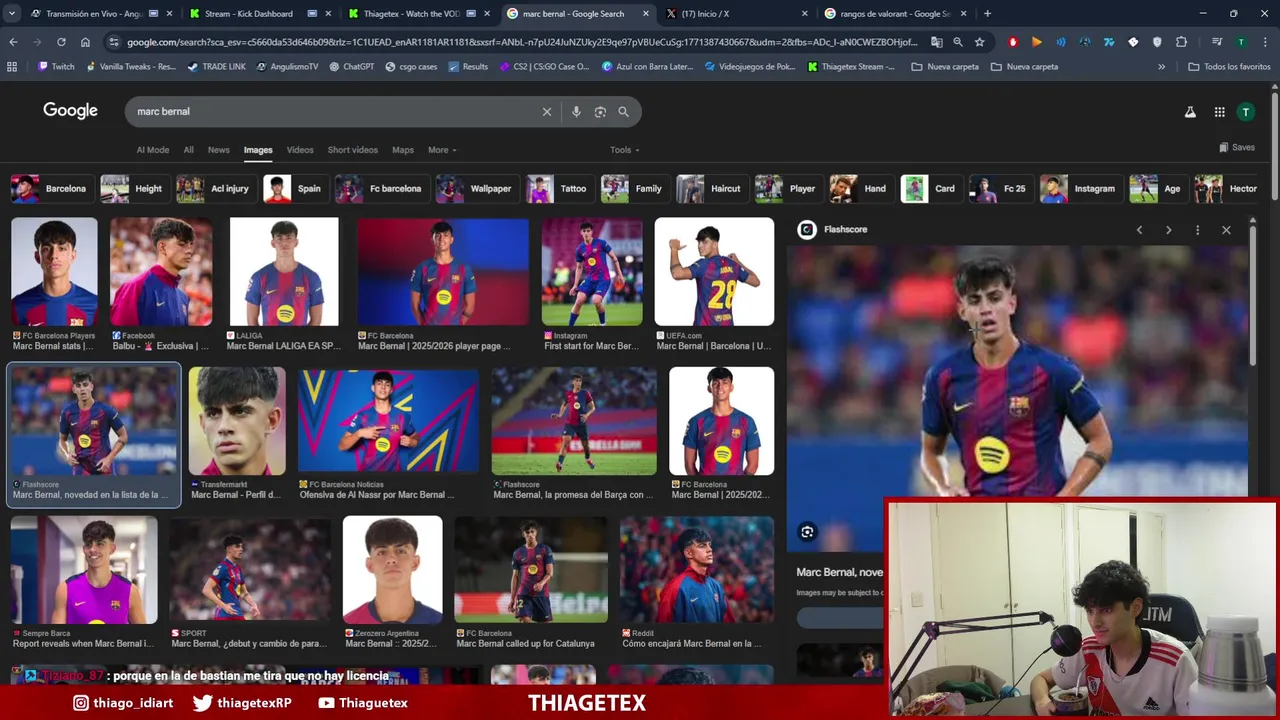The image size is (1280, 720).
Task: Search by image with Google Lens icon
Action: coord(600,112)
